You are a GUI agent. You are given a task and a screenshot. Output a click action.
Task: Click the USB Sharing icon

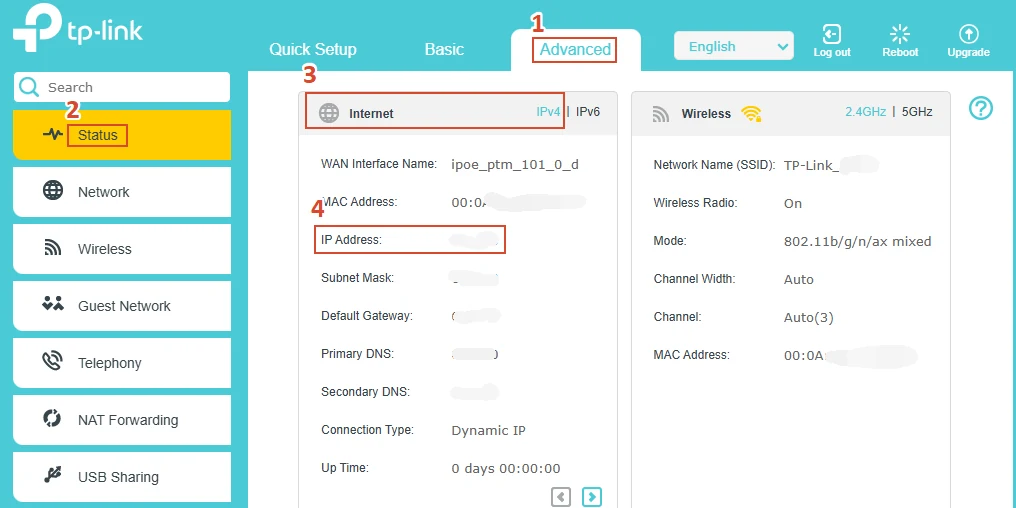click(x=52, y=474)
